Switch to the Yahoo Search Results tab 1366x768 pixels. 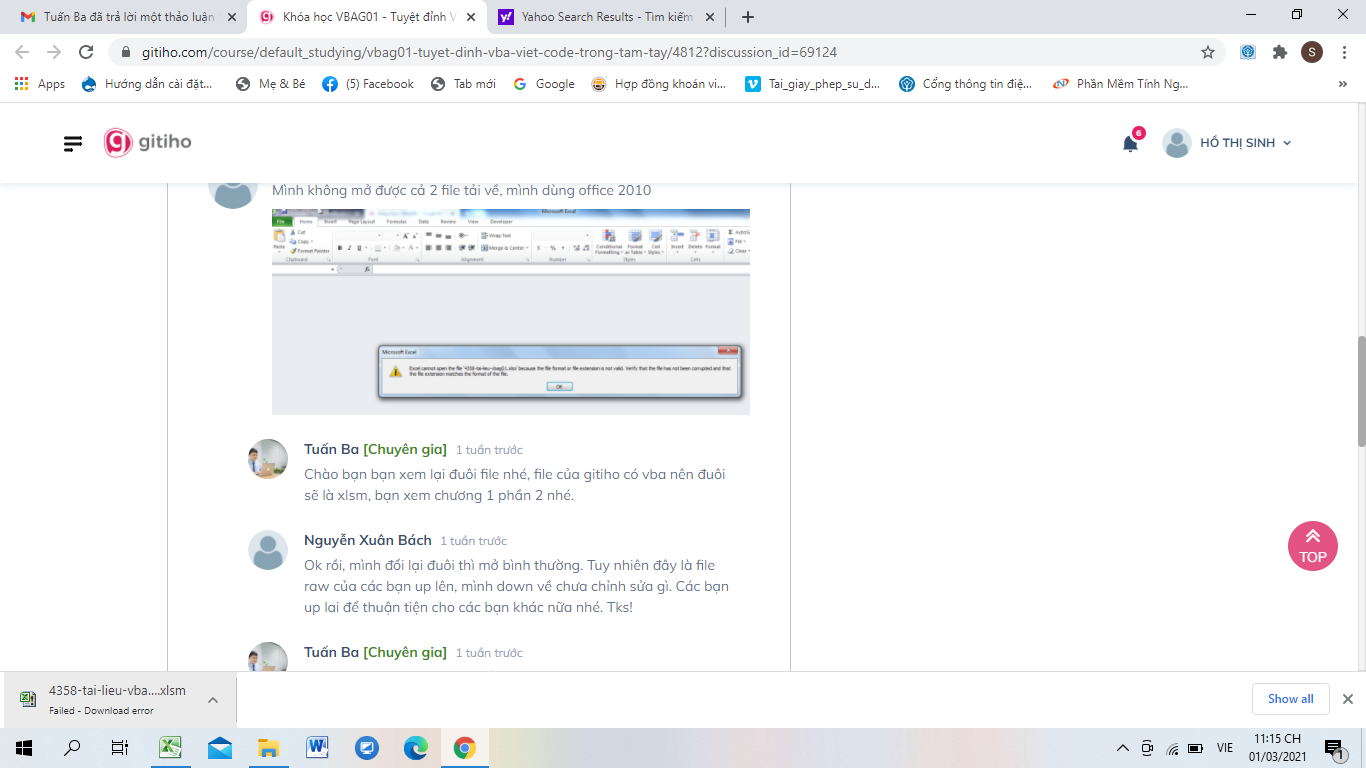coord(604,17)
